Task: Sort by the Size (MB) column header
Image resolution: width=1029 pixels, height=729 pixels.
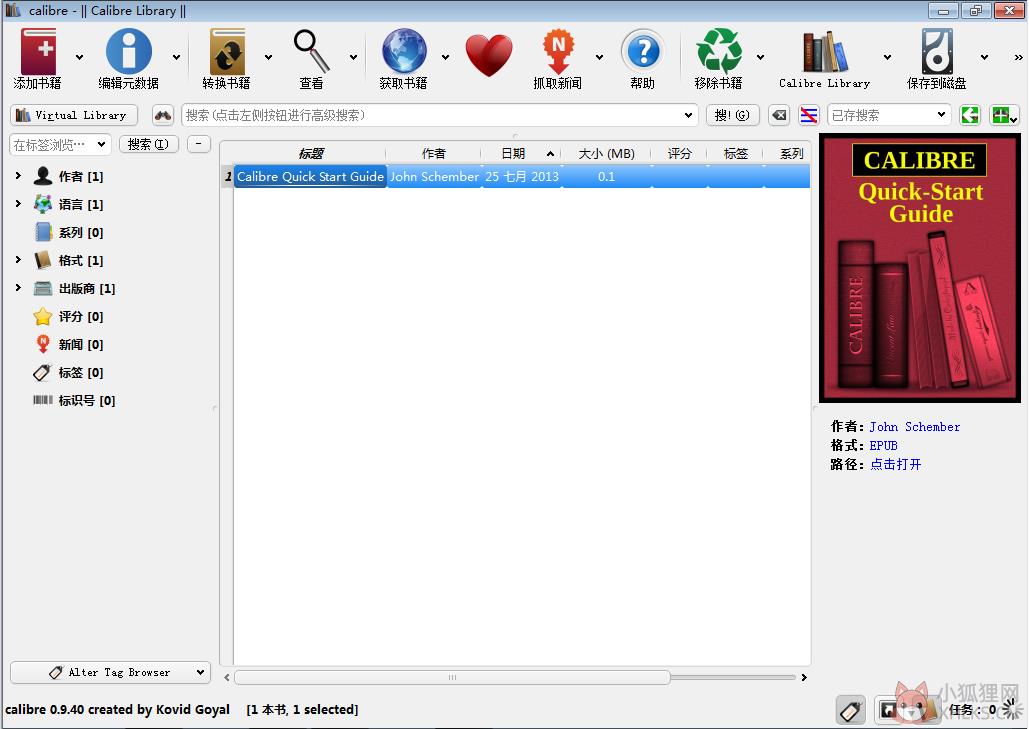Action: [x=606, y=154]
